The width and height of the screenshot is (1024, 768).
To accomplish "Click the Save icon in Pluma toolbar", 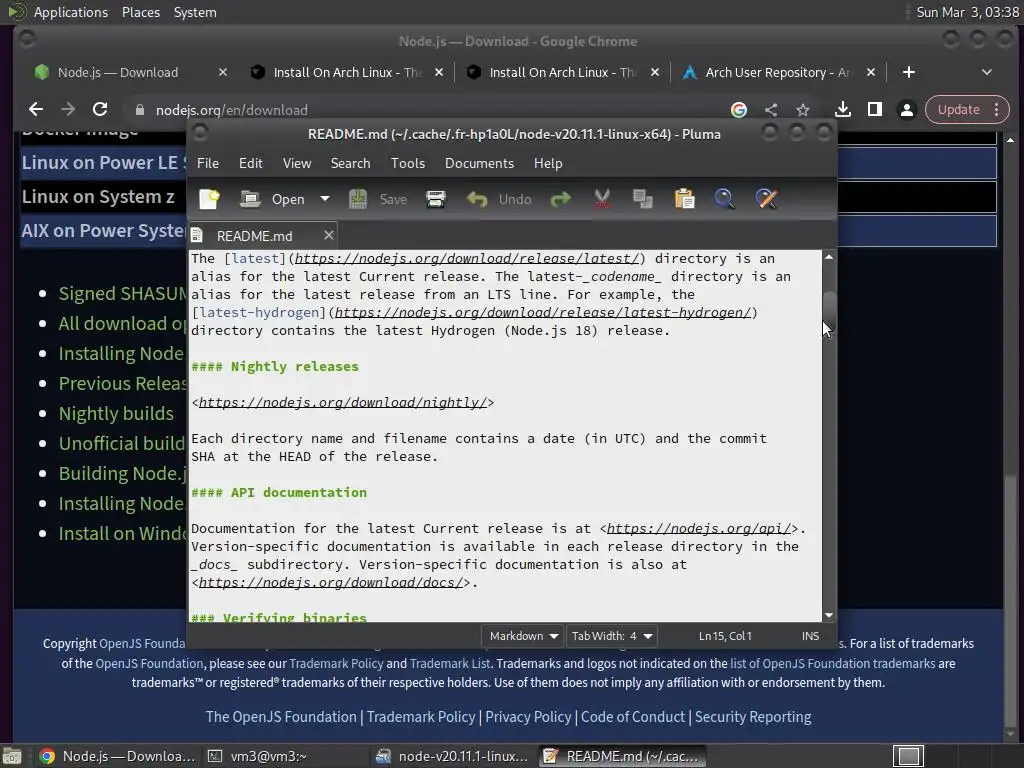I will coord(358,199).
